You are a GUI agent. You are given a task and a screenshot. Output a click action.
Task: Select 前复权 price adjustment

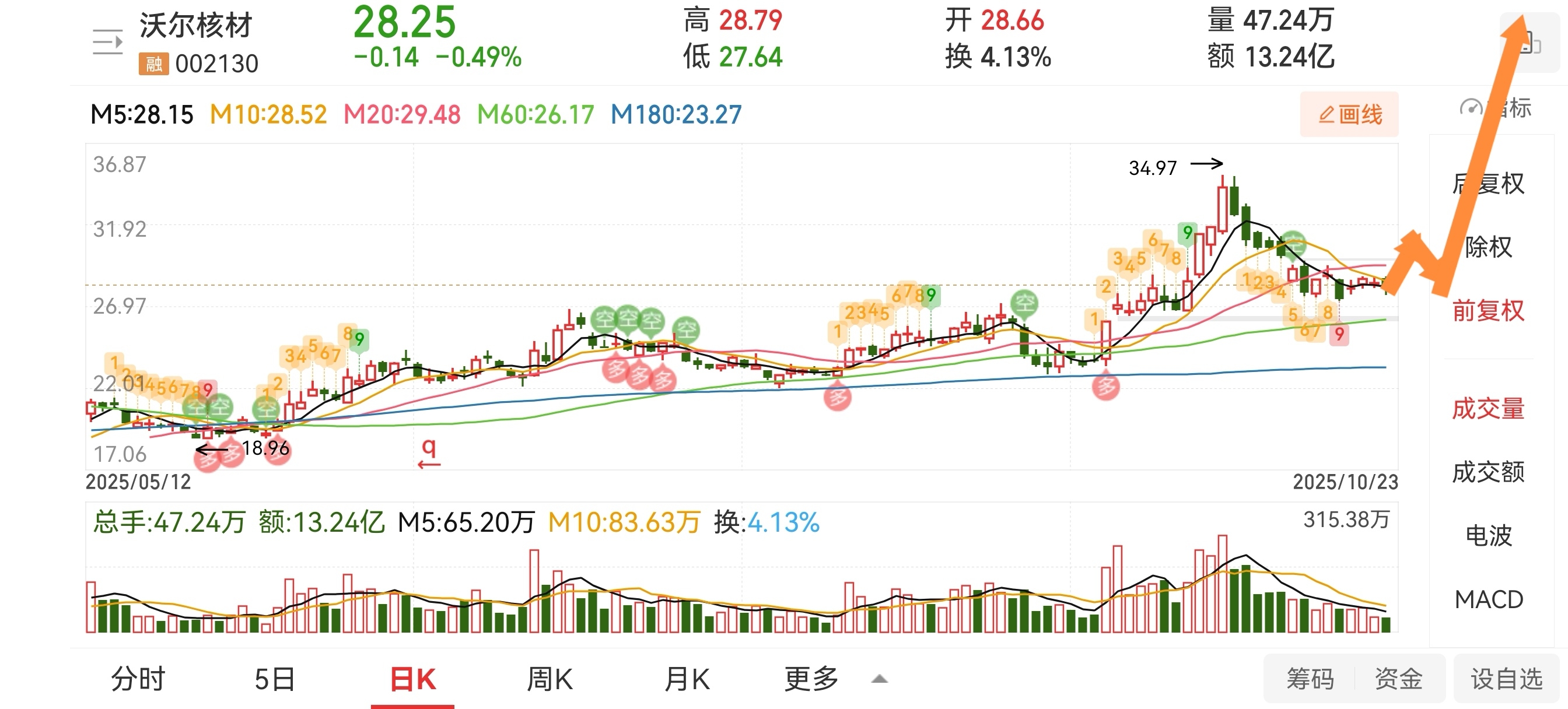coord(1487,310)
